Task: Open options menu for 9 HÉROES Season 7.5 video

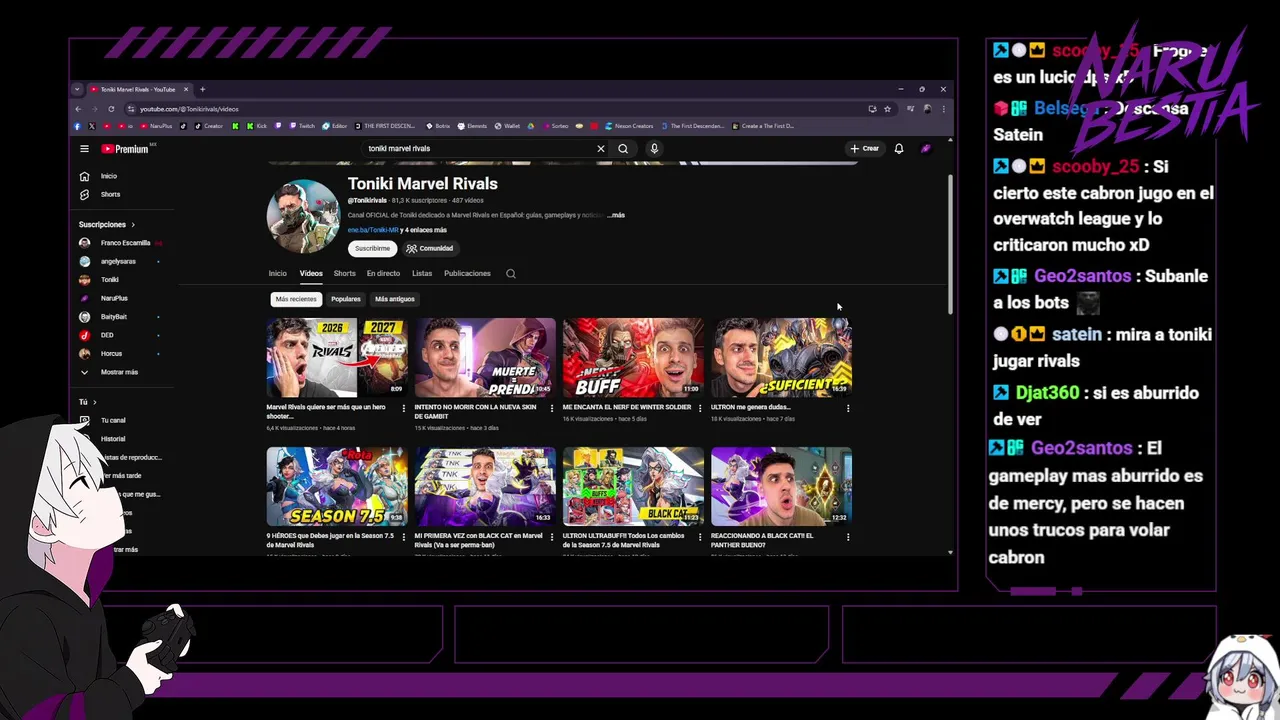Action: pyautogui.click(x=404, y=537)
